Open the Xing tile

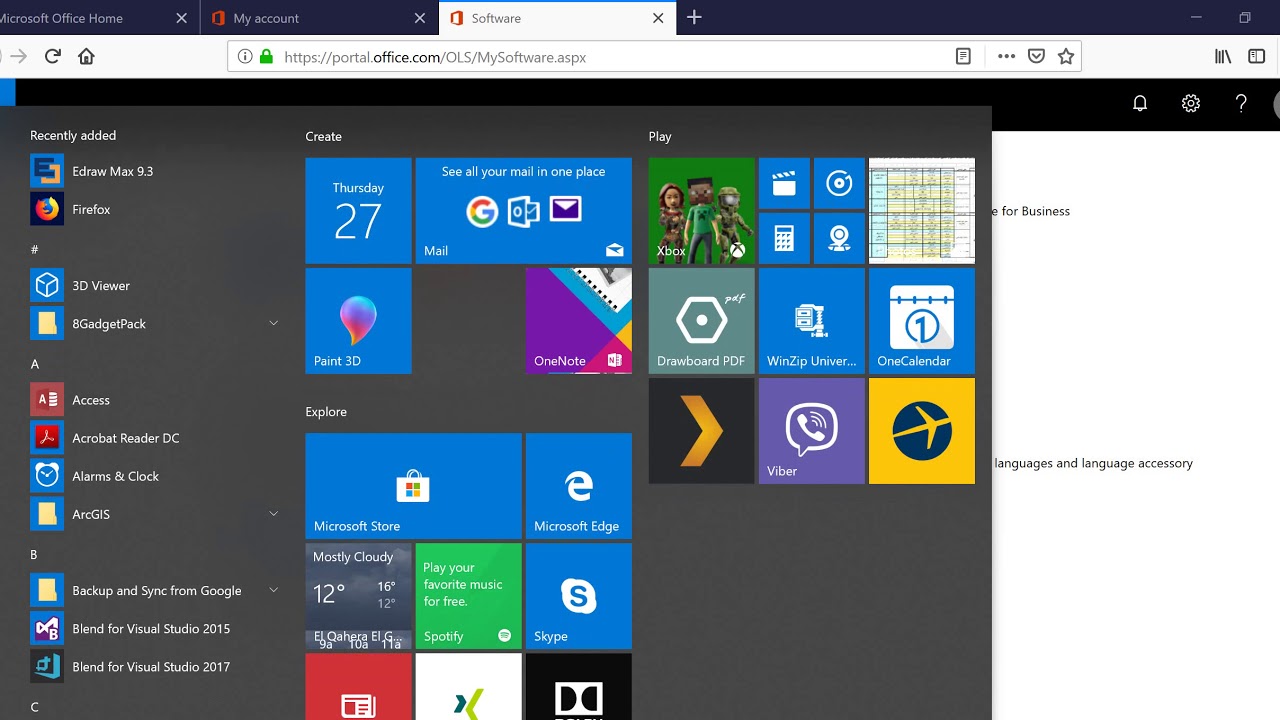(x=469, y=687)
